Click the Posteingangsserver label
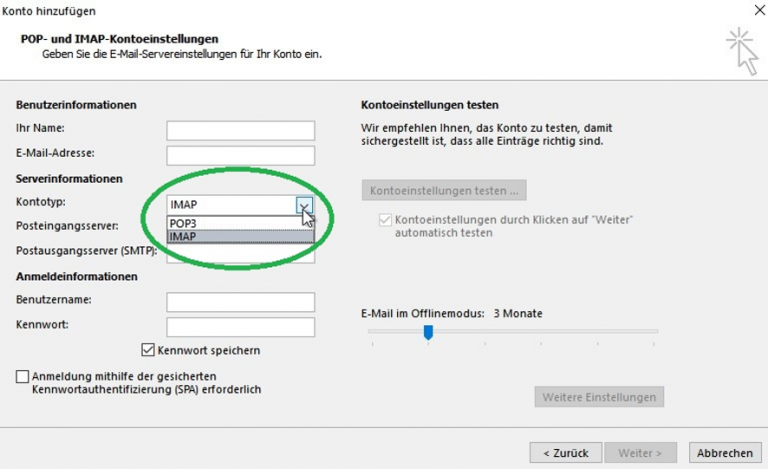The height and width of the screenshot is (469, 768). (67, 226)
